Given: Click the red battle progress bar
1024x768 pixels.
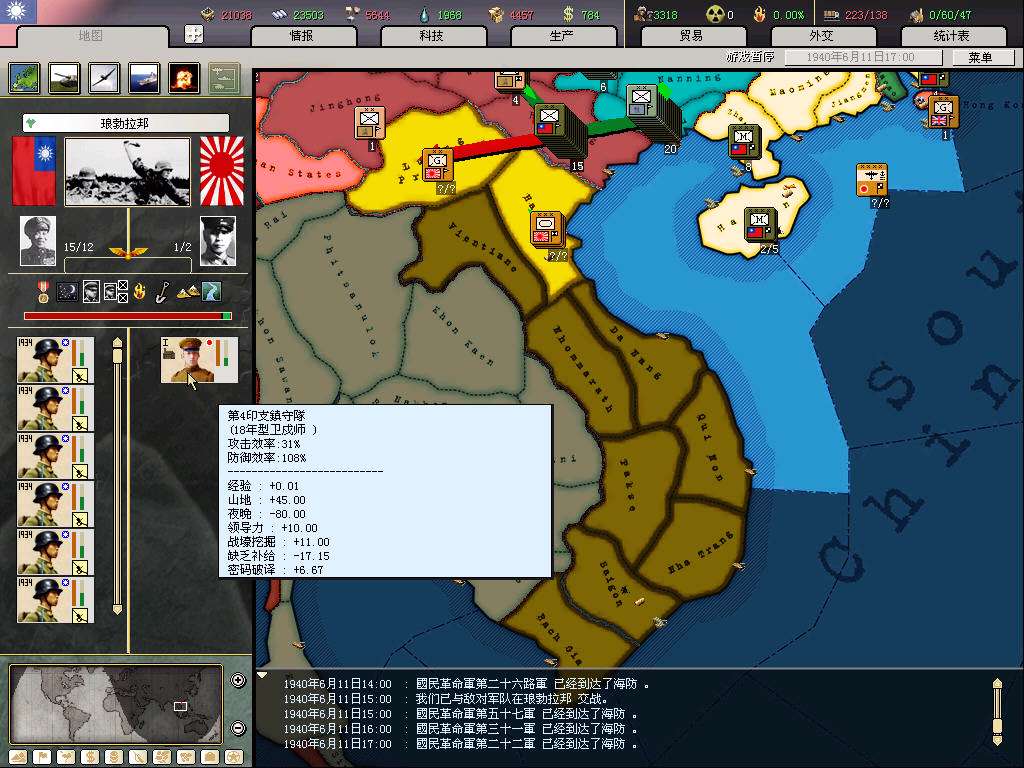Looking at the screenshot, I should (127, 316).
